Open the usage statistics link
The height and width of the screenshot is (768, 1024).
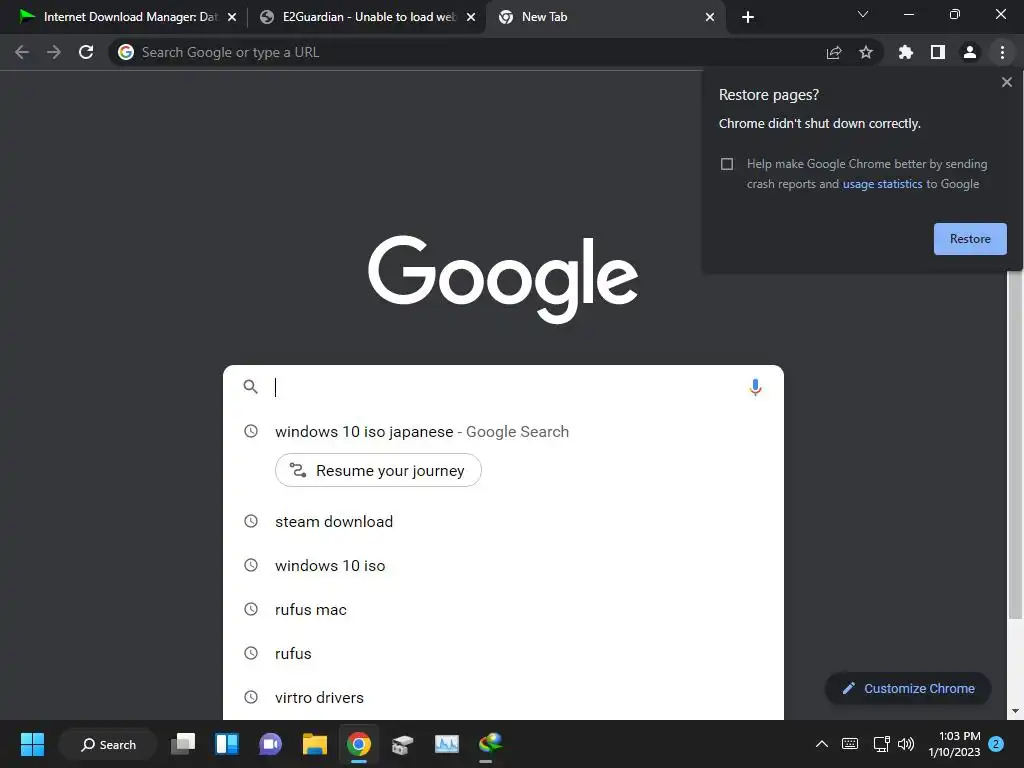click(882, 184)
